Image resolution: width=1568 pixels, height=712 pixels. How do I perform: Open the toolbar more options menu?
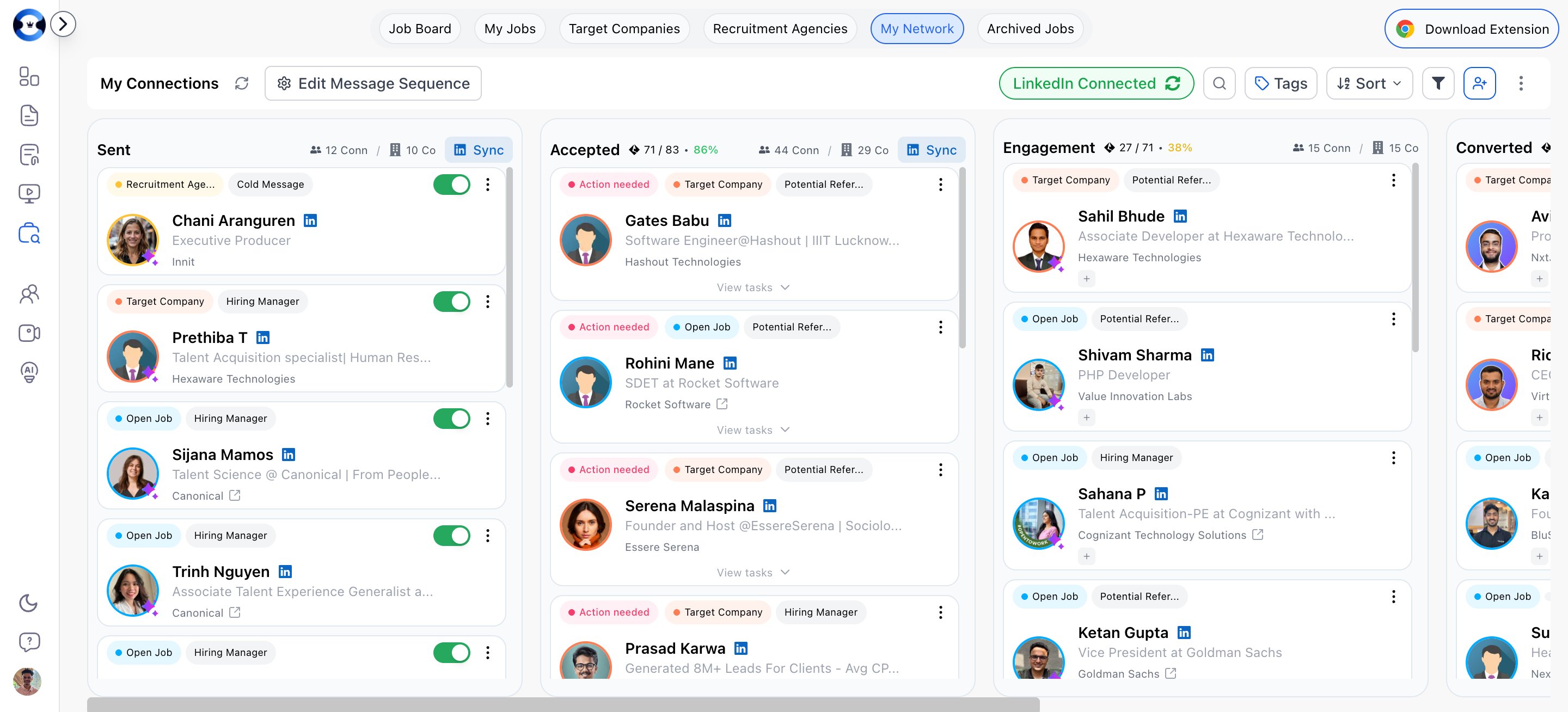pos(1521,83)
